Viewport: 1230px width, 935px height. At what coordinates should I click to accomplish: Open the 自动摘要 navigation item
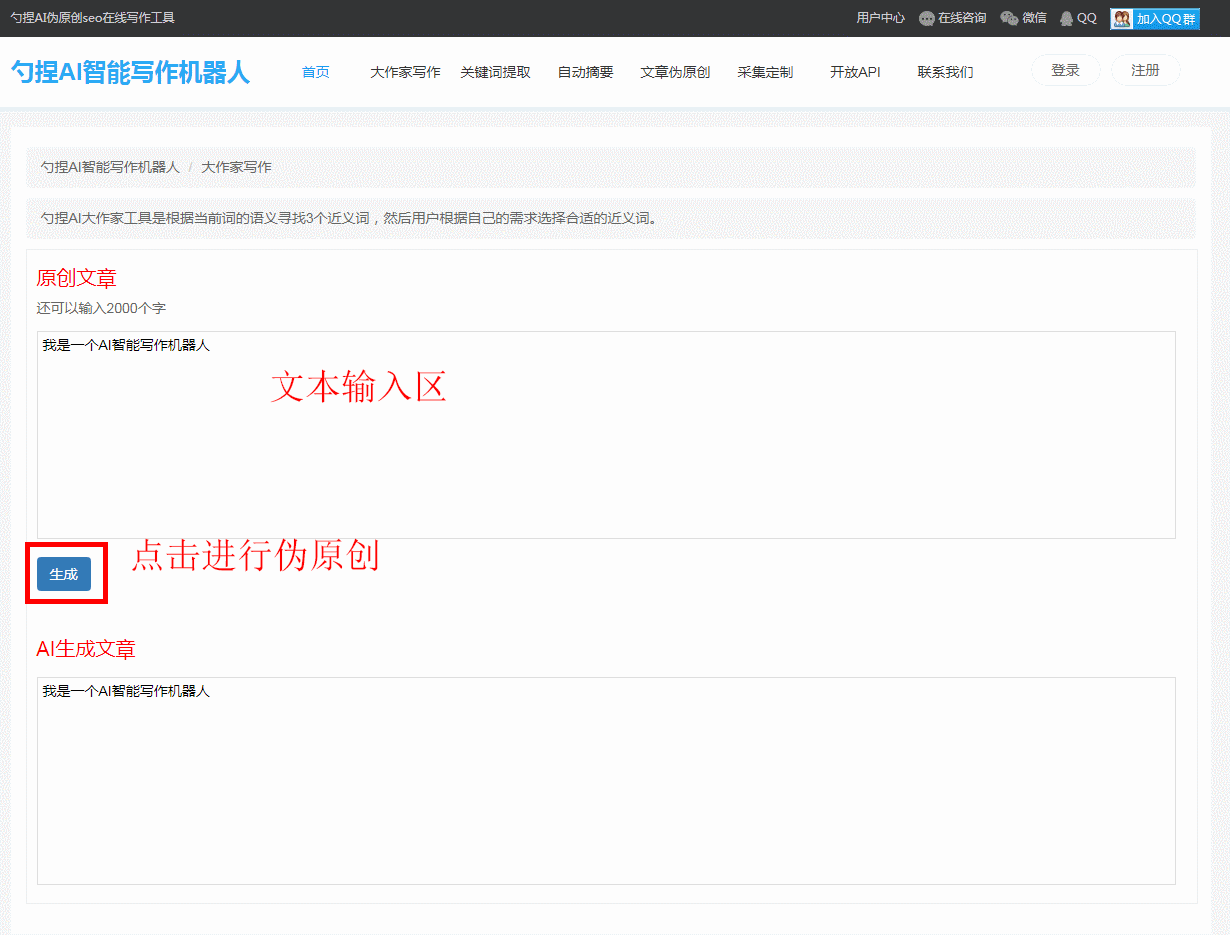coord(585,72)
